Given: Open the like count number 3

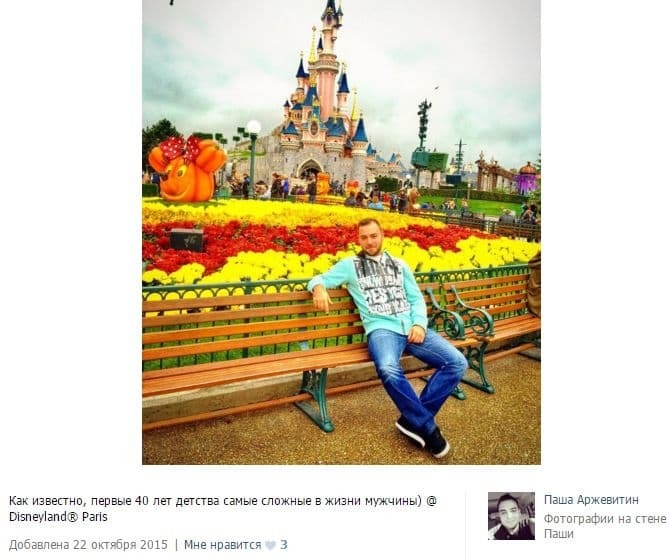Looking at the screenshot, I should point(284,545).
